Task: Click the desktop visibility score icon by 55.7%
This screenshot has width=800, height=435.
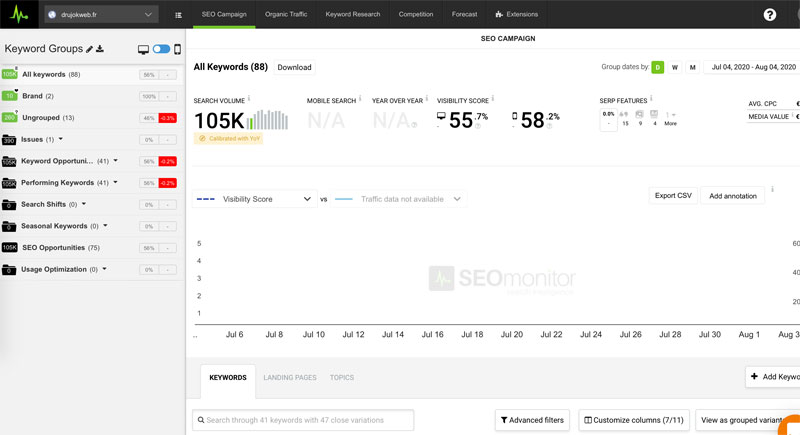Action: tap(441, 116)
